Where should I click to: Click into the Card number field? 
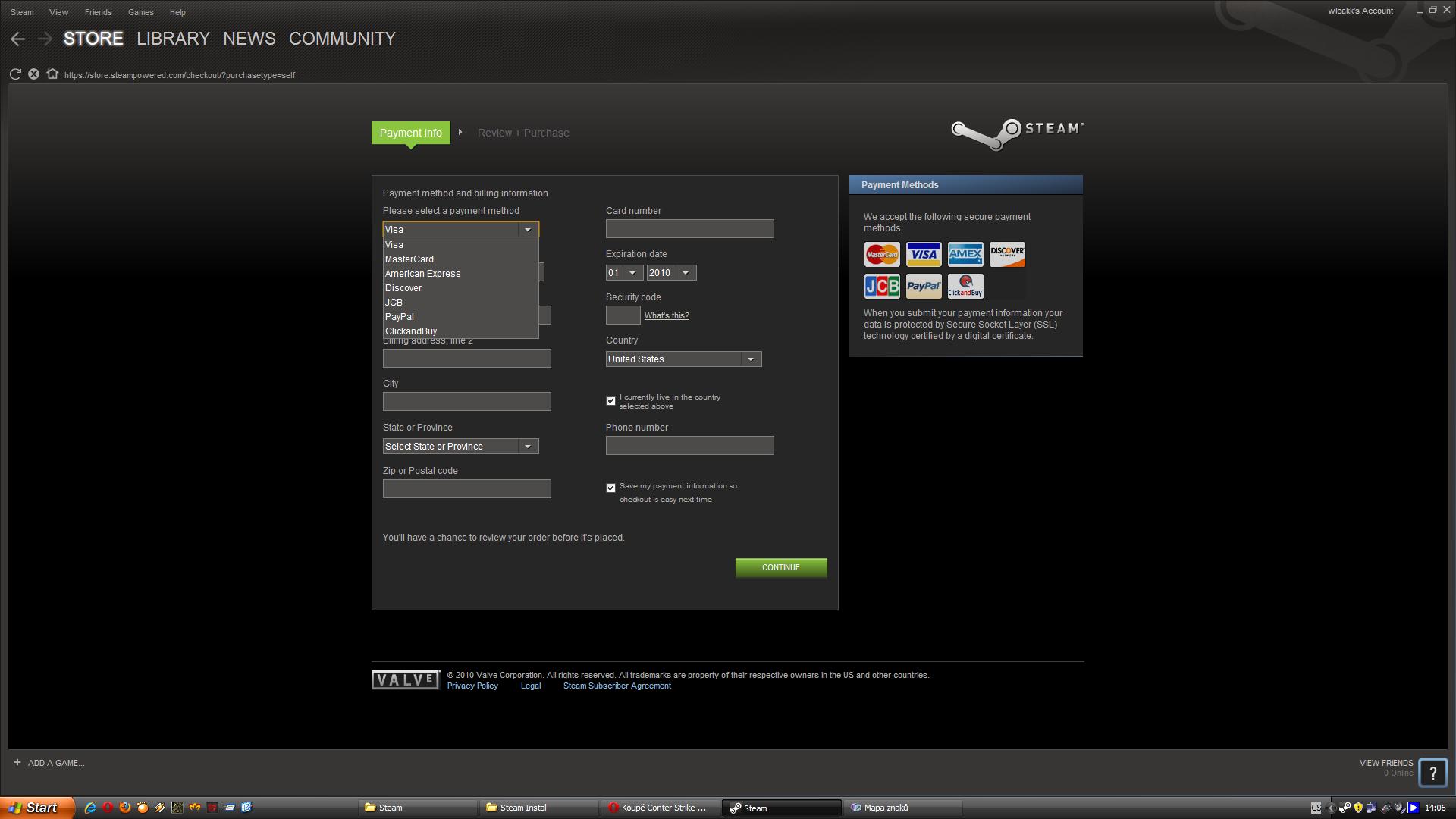[x=689, y=229]
